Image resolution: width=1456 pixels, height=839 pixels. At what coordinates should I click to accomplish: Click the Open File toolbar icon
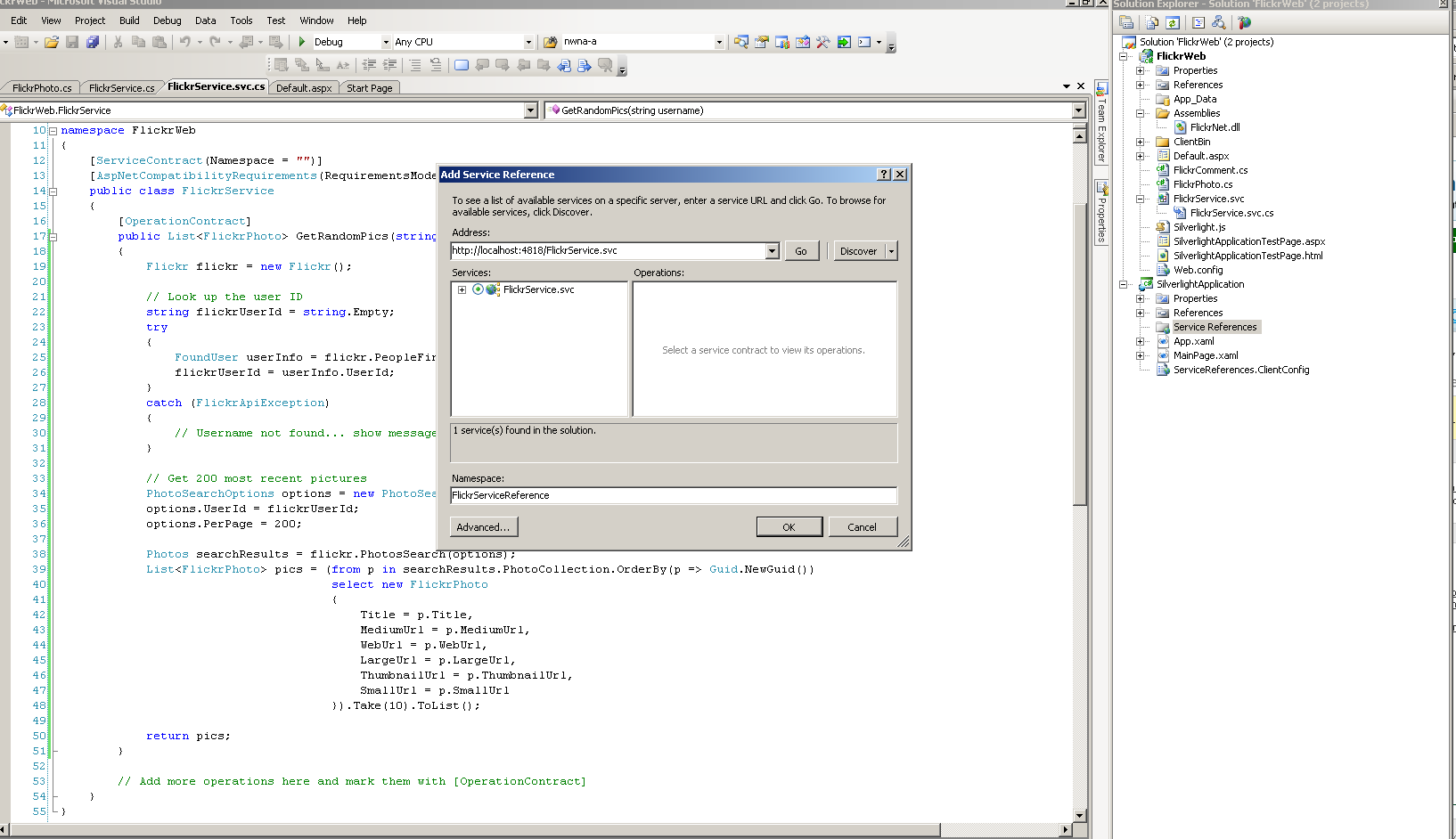click(x=51, y=42)
